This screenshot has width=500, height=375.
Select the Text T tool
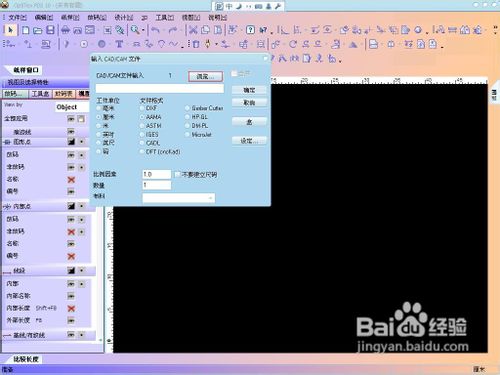119,44
